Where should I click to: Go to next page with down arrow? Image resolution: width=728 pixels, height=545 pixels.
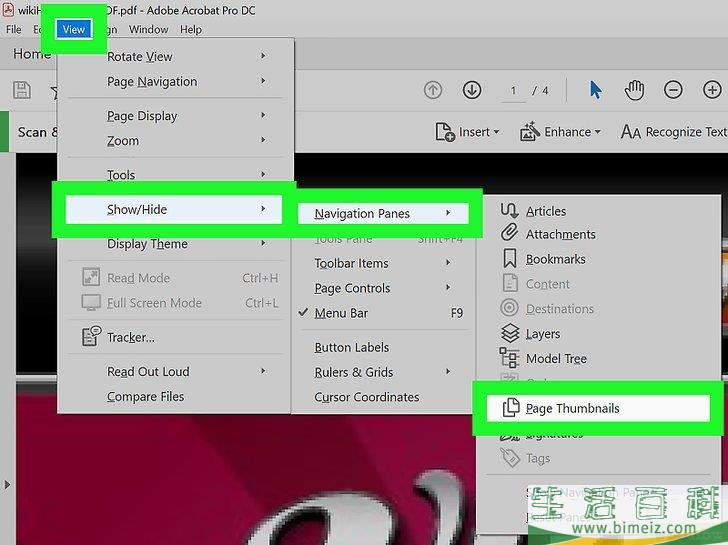472,90
